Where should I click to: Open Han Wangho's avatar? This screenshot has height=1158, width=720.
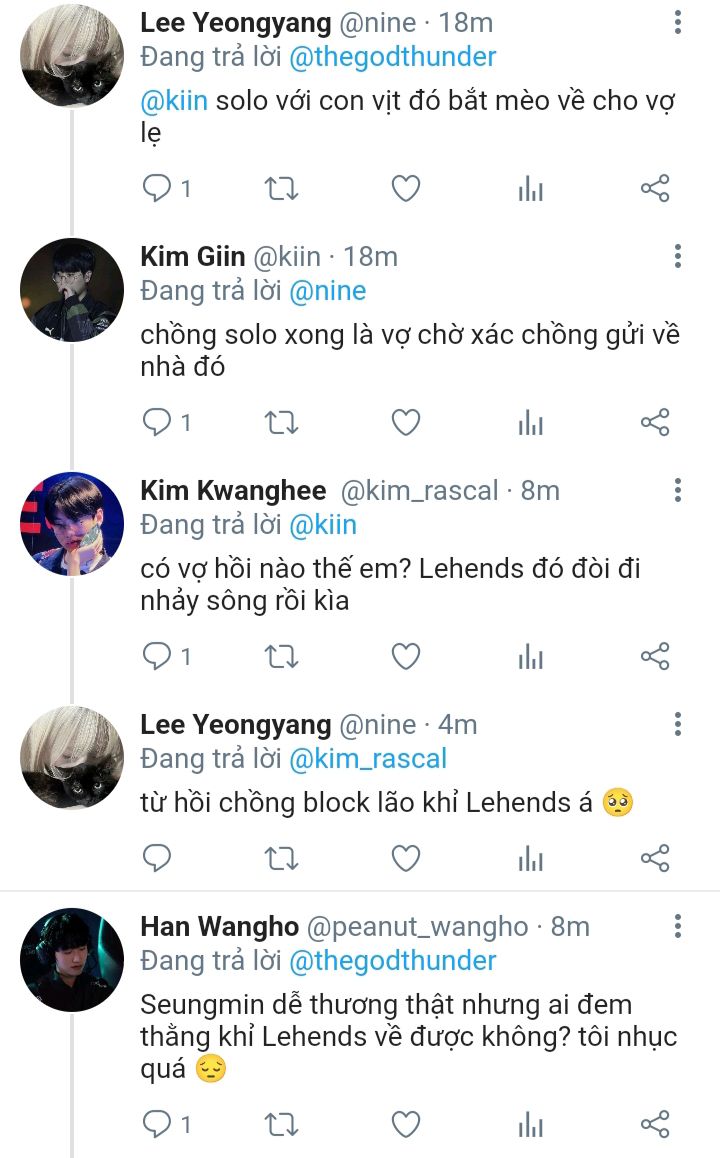click(x=71, y=959)
